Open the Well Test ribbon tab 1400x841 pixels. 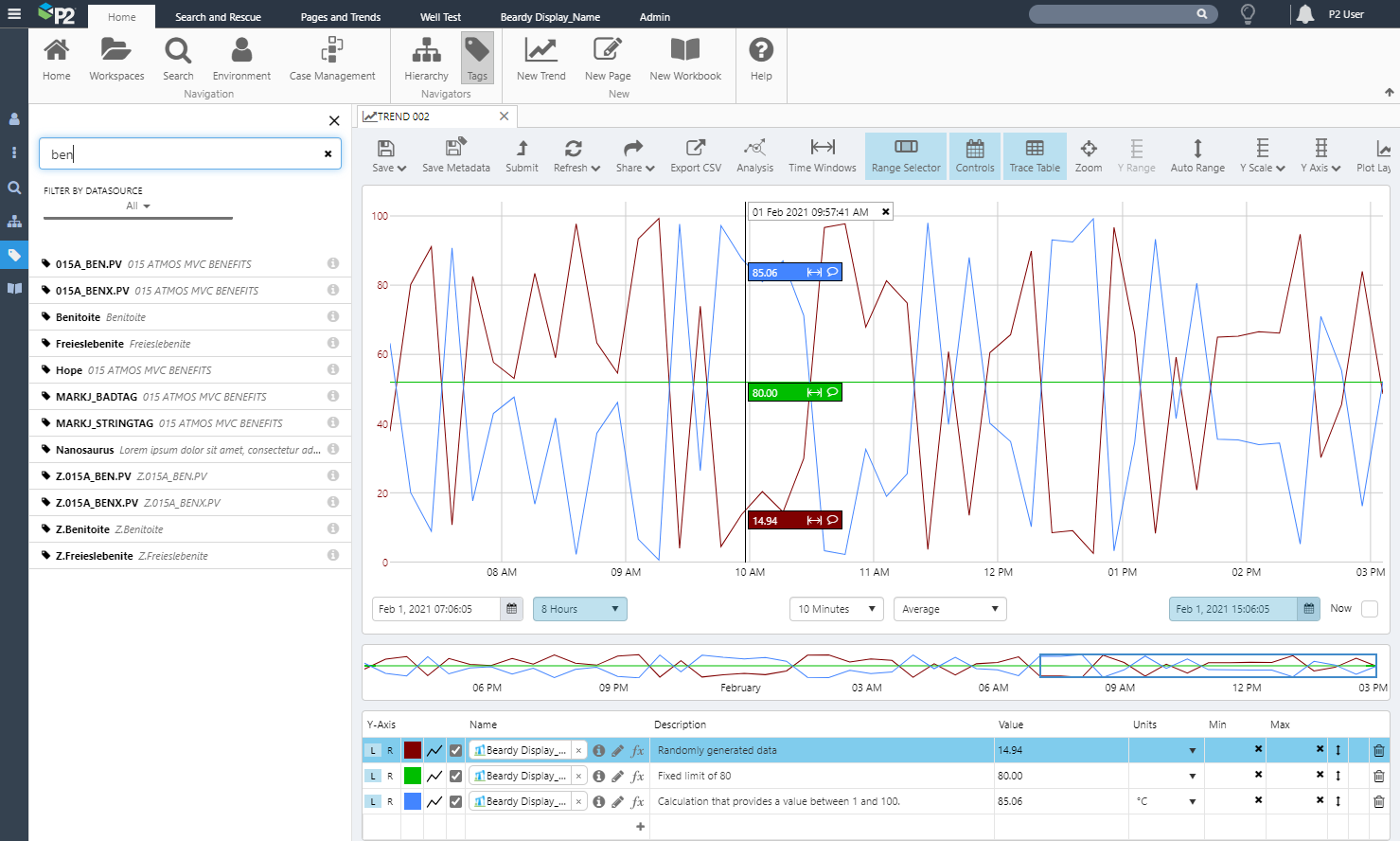[440, 17]
